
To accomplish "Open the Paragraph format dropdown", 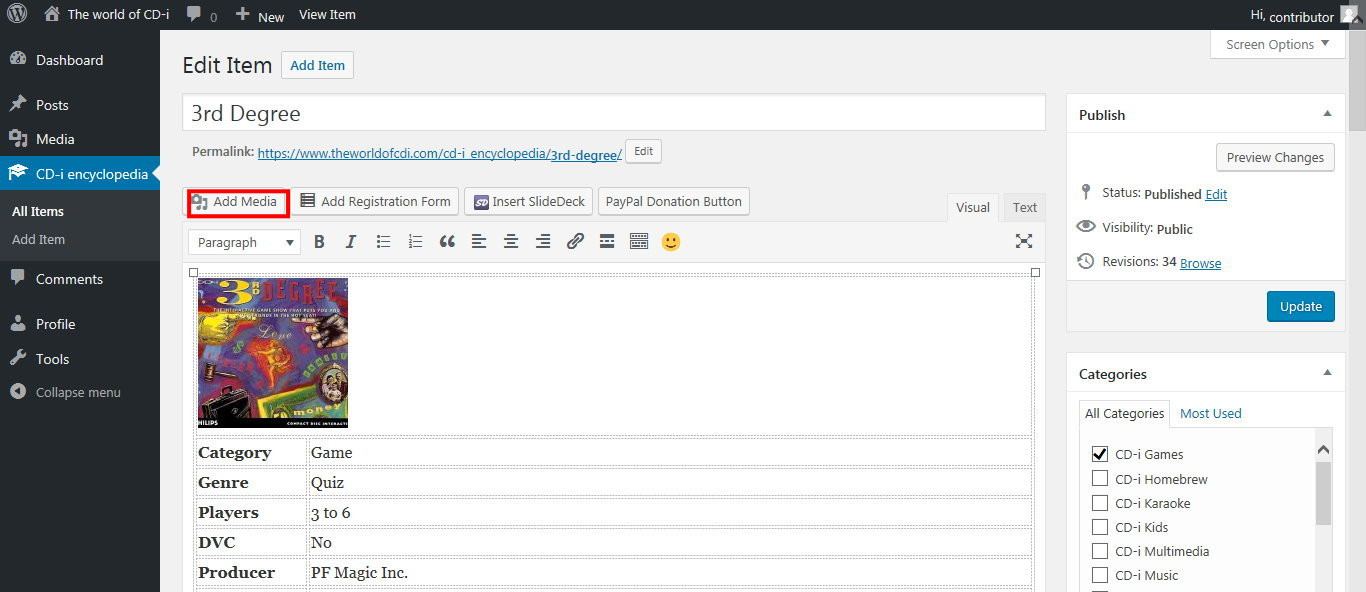I will 245,242.
